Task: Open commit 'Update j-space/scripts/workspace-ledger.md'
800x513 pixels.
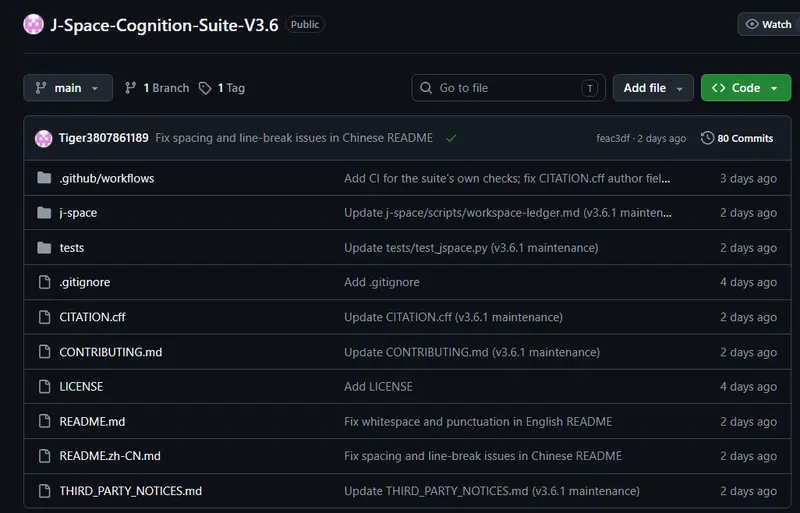Action: coord(508,213)
